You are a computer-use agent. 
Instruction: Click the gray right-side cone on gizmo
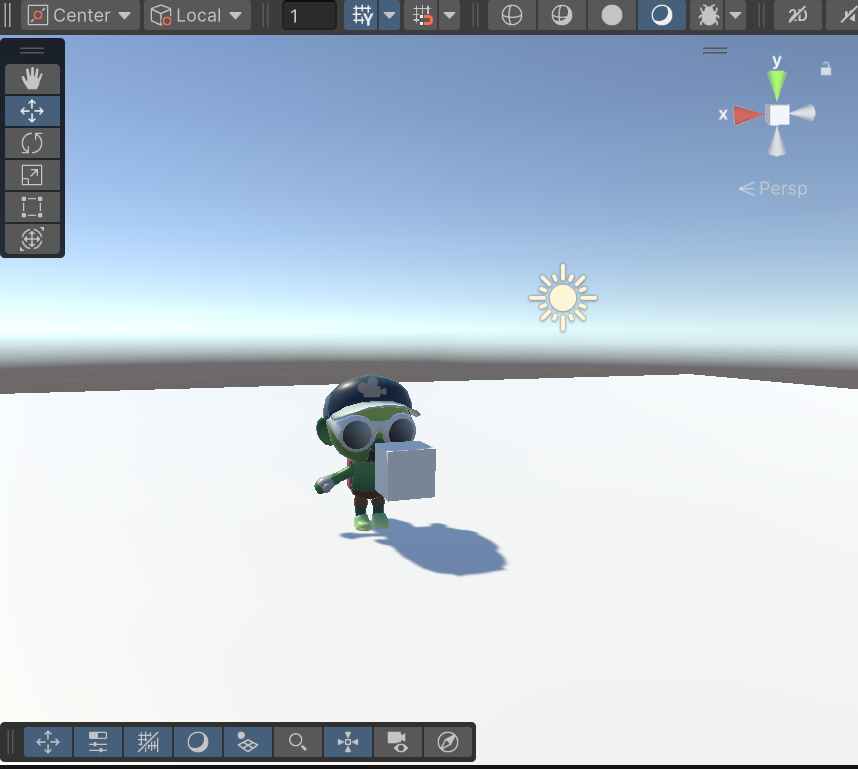tap(803, 113)
